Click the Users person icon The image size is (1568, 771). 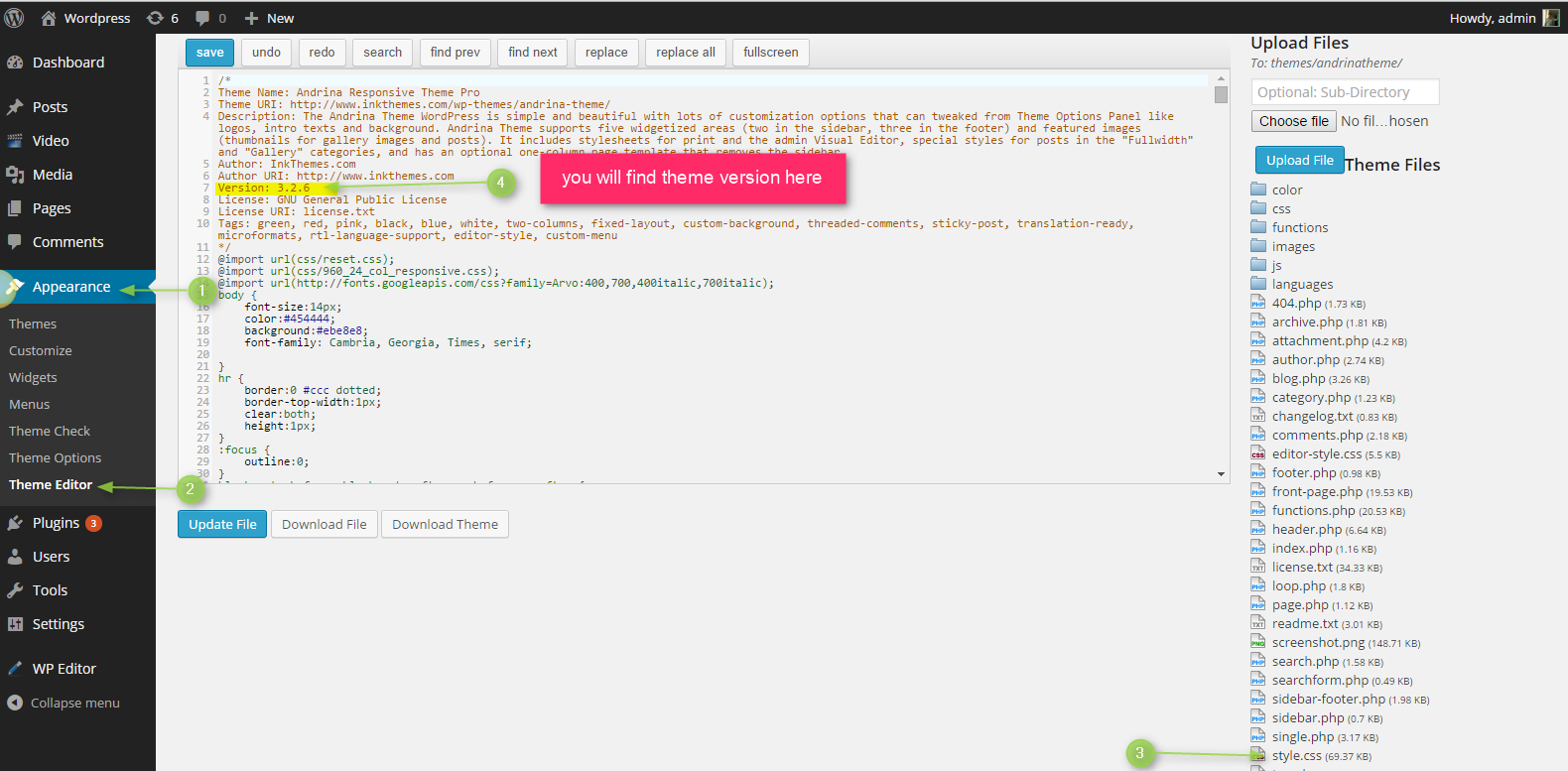pyautogui.click(x=15, y=557)
